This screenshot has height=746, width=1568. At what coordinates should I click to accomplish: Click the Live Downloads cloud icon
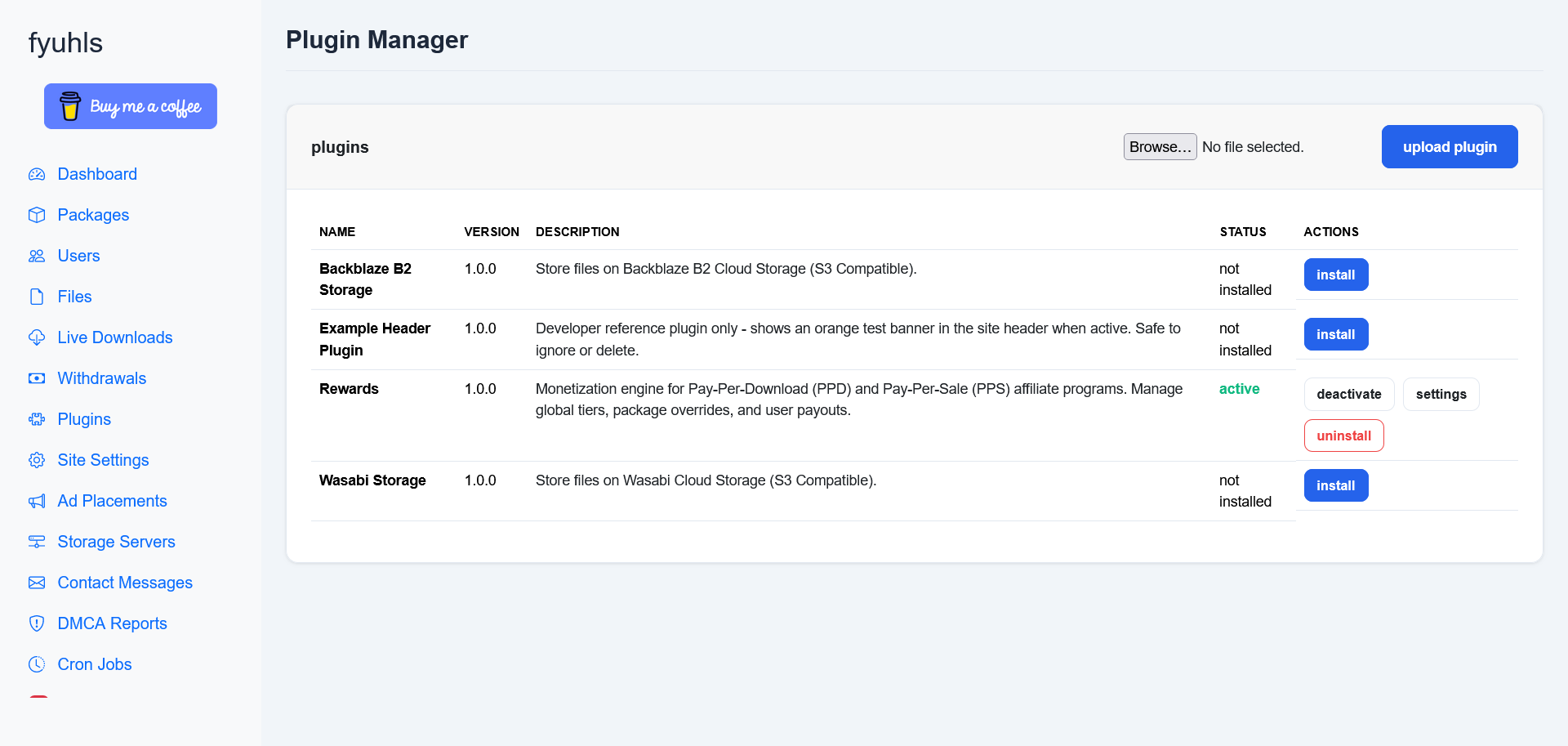click(37, 337)
